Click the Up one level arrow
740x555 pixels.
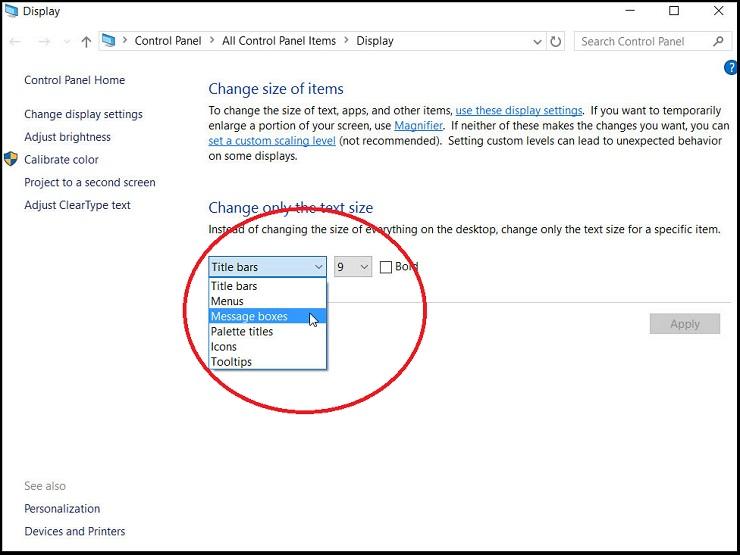86,41
